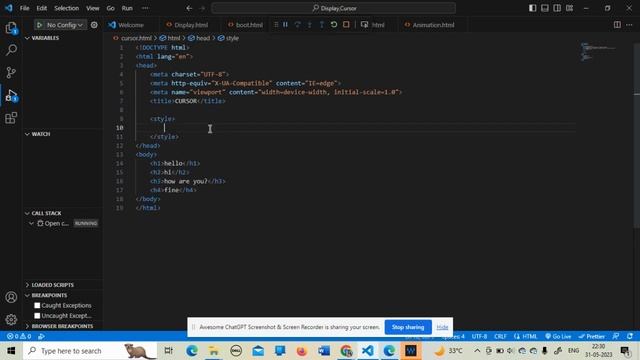The image size is (640, 360).
Task: Click Go Live in status bar
Action: [558, 336]
